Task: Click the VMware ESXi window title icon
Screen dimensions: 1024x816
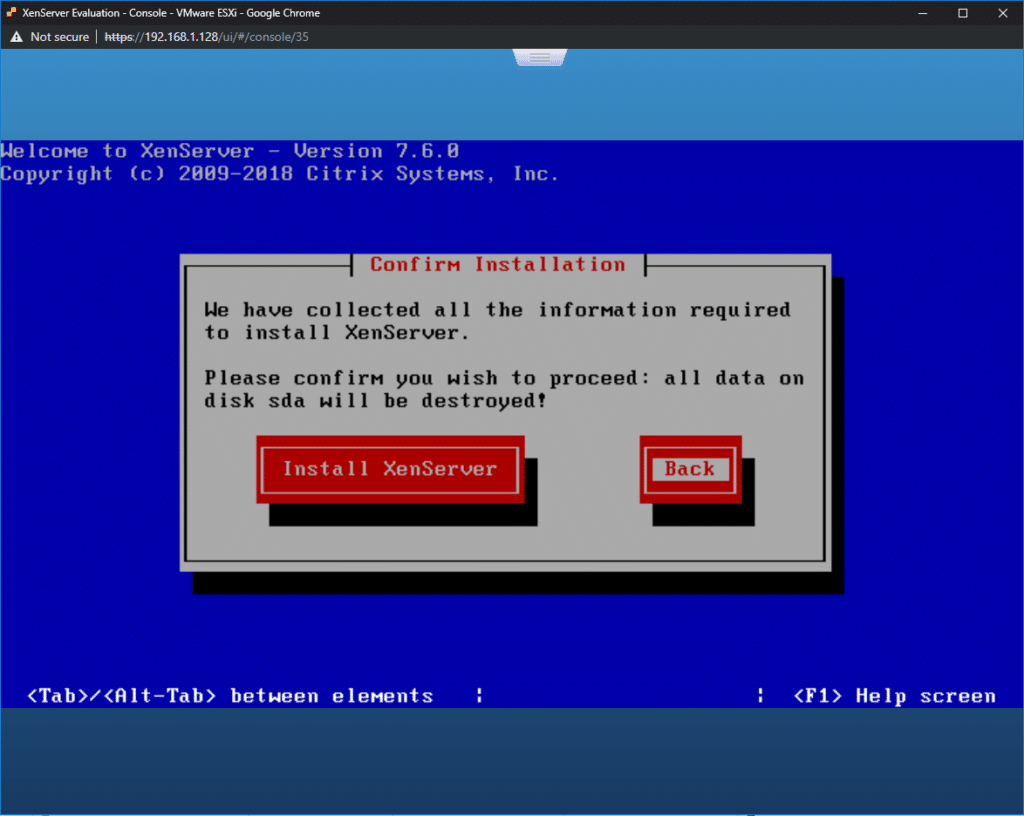Action: [11, 12]
